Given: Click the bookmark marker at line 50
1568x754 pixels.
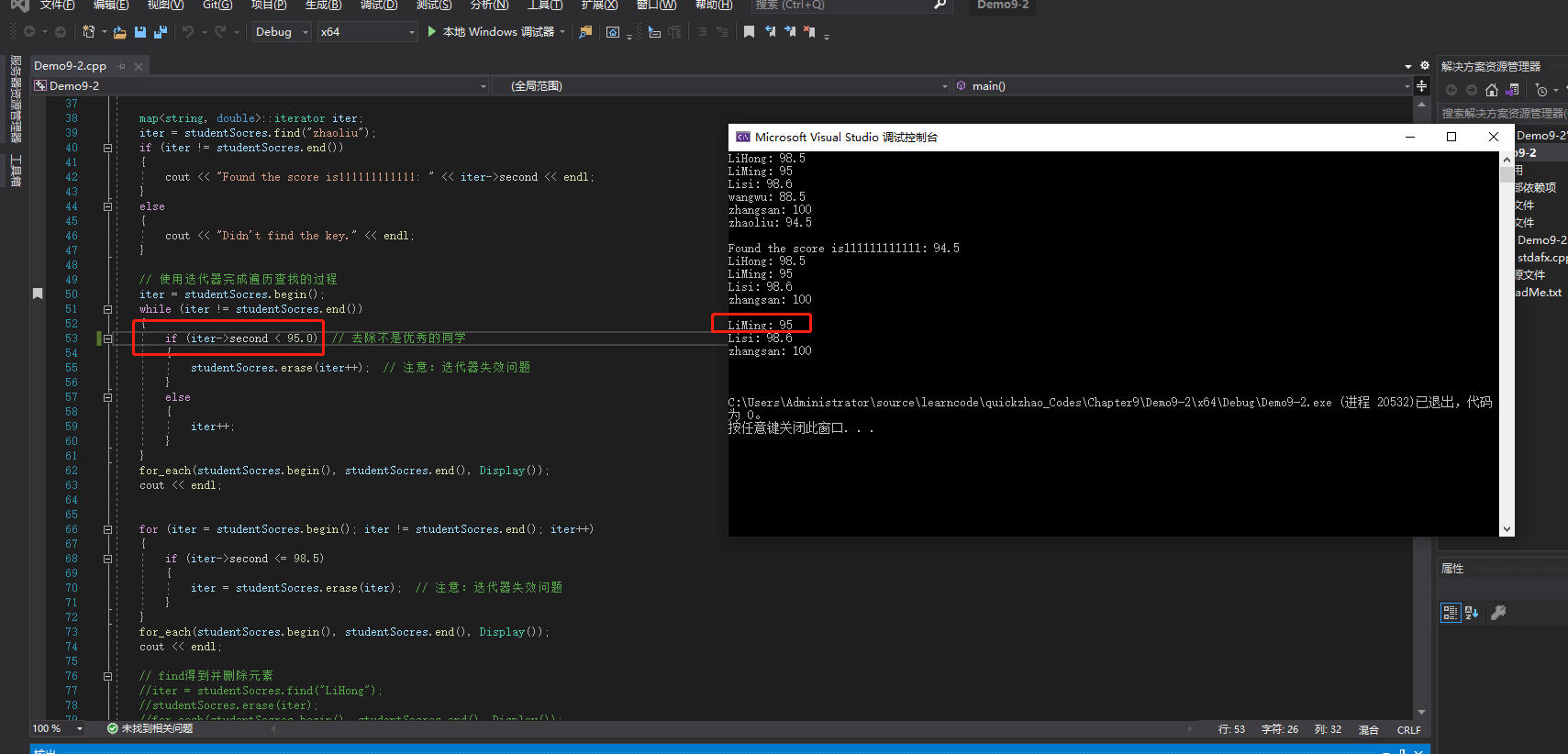Looking at the screenshot, I should [x=38, y=294].
